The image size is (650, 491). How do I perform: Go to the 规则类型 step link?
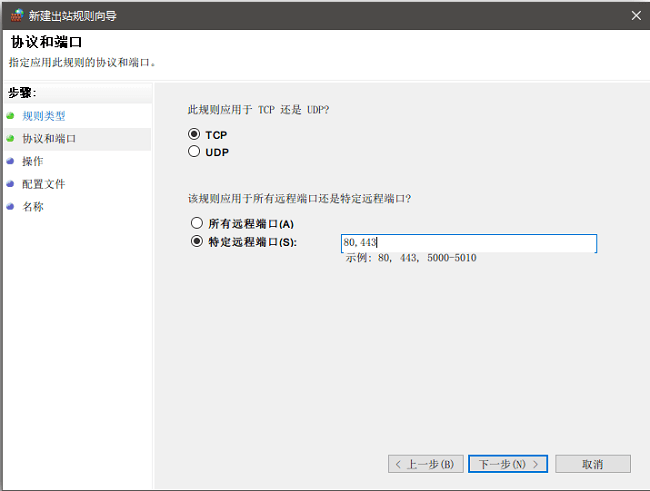(44, 116)
